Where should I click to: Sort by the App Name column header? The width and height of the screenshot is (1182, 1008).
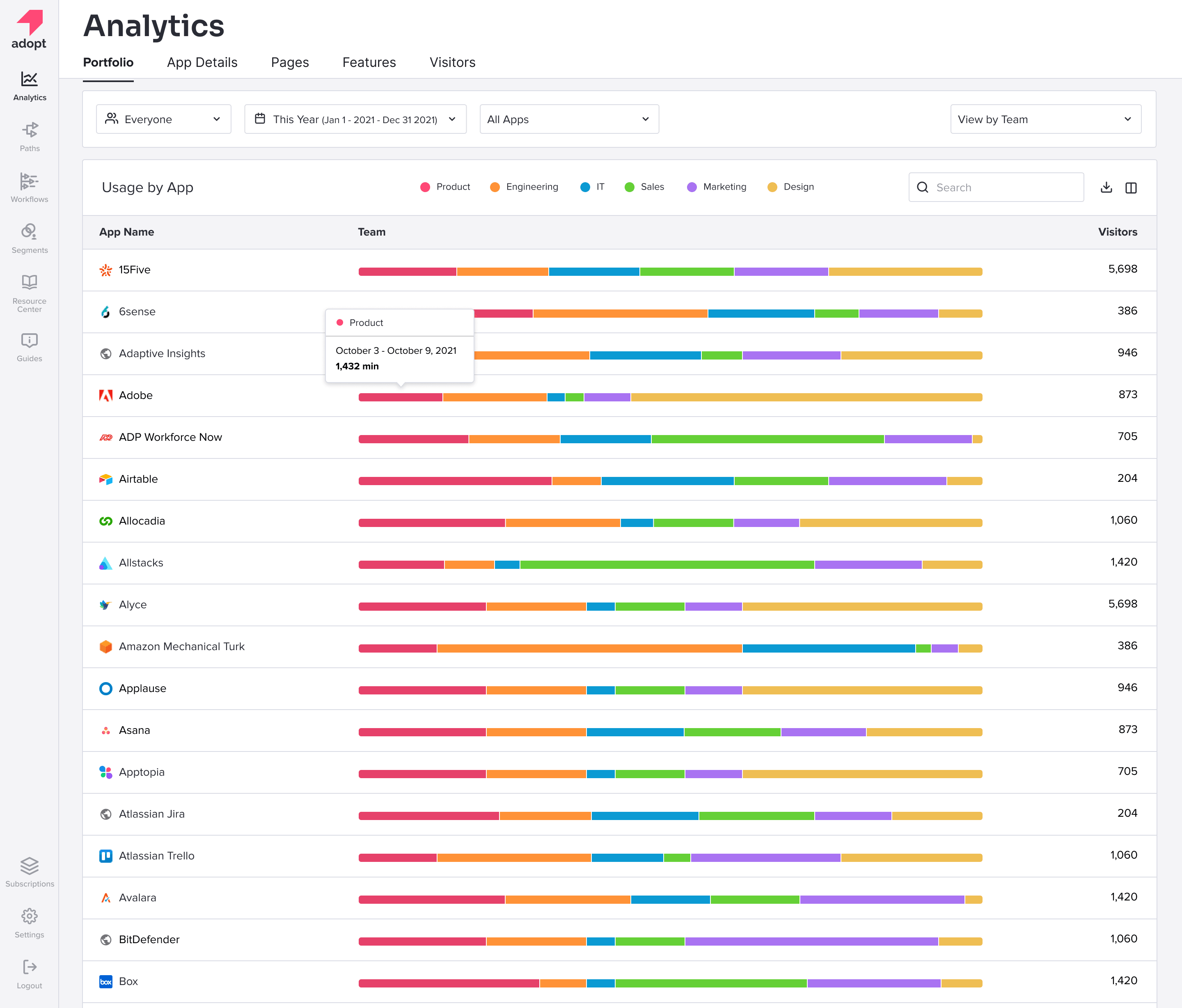coord(127,232)
